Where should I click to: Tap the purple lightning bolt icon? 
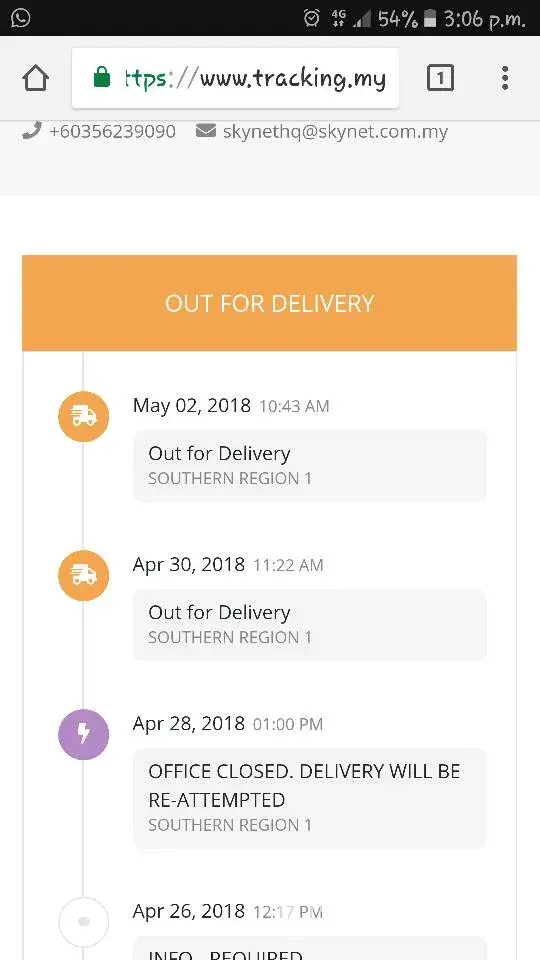83,735
